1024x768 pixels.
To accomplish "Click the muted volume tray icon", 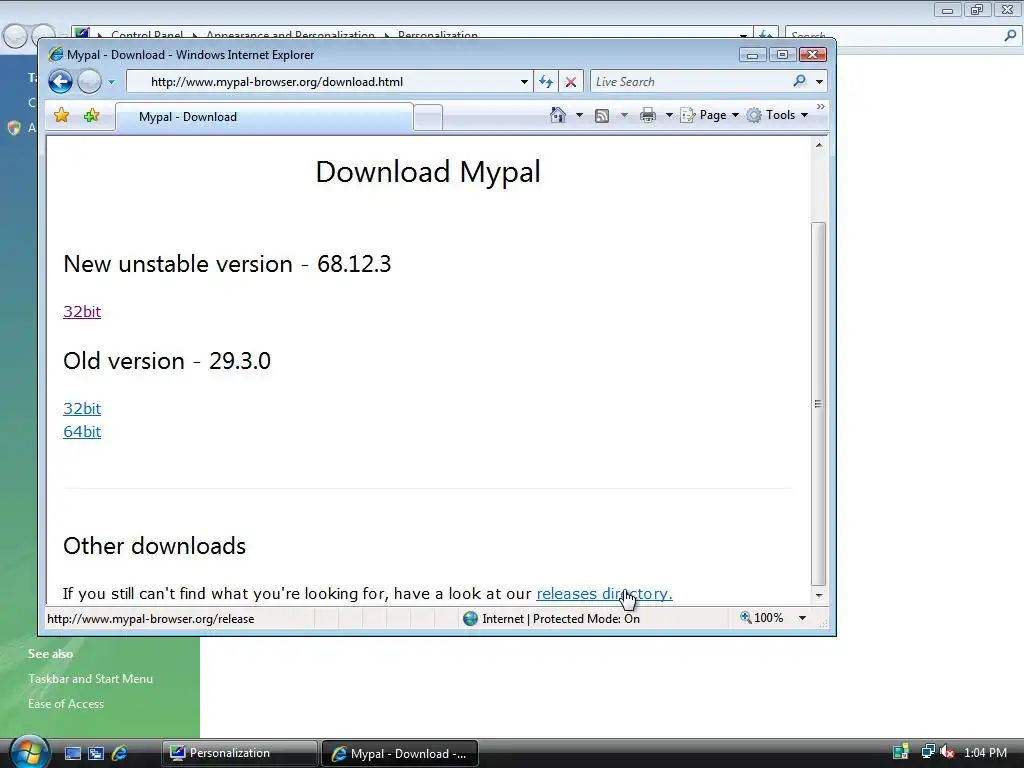I will coord(947,752).
